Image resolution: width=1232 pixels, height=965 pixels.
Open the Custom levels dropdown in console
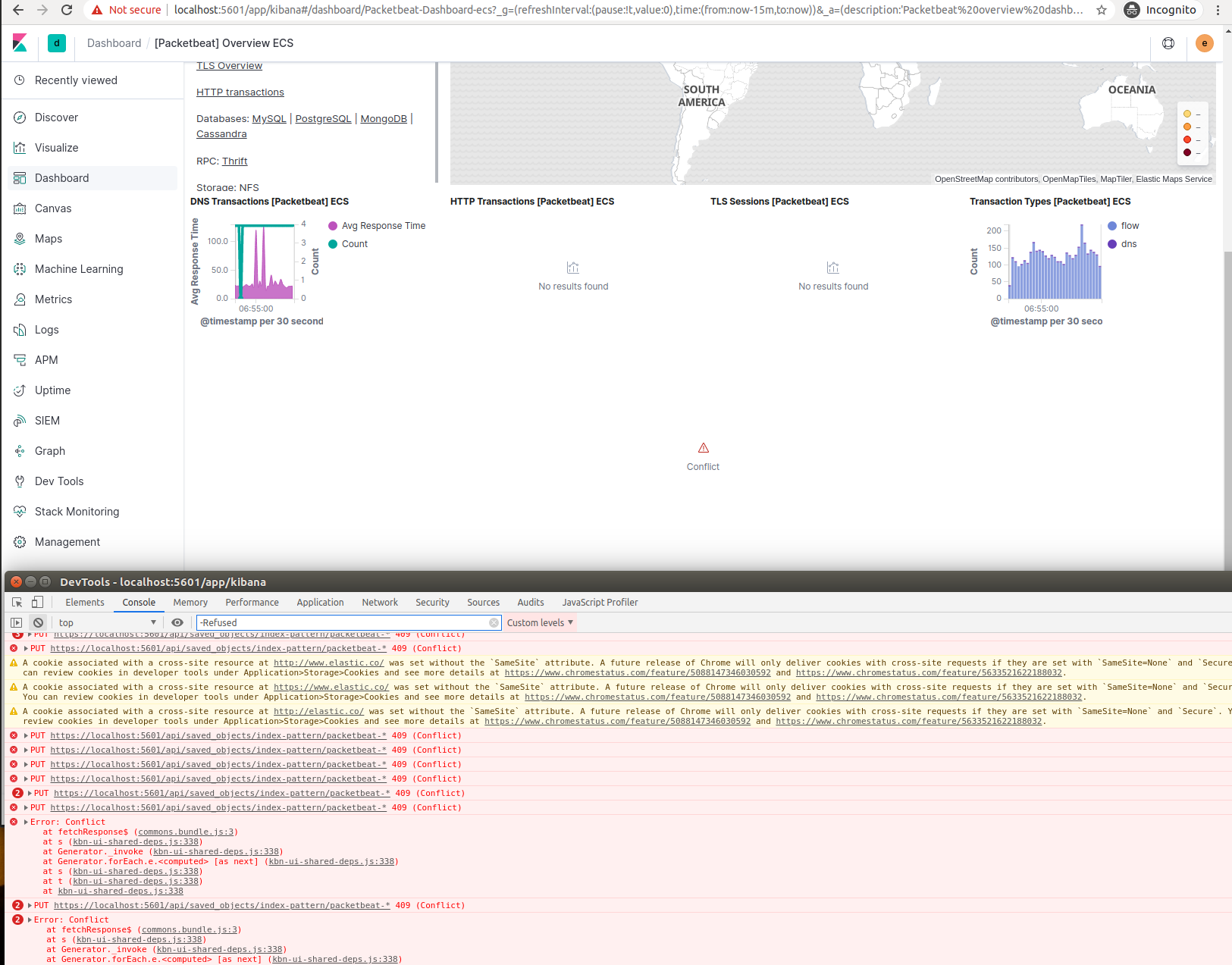click(x=539, y=622)
